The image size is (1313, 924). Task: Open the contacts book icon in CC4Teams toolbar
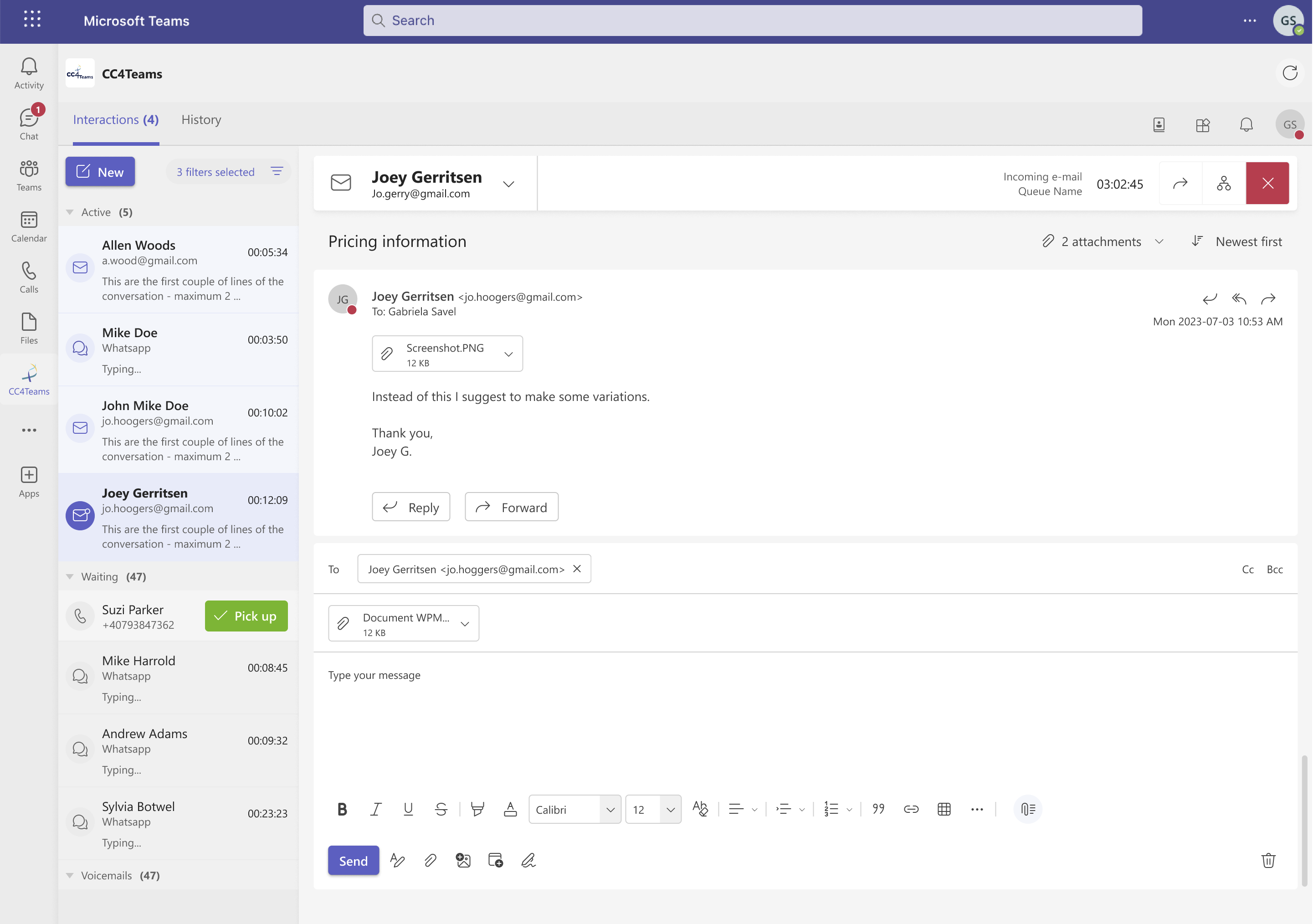pos(1159,125)
